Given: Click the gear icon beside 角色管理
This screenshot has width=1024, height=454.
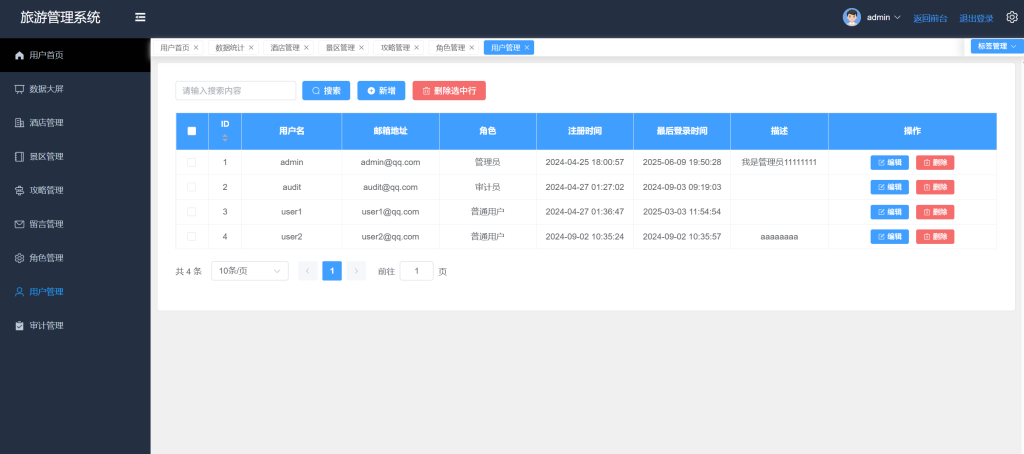Looking at the screenshot, I should click(x=20, y=258).
